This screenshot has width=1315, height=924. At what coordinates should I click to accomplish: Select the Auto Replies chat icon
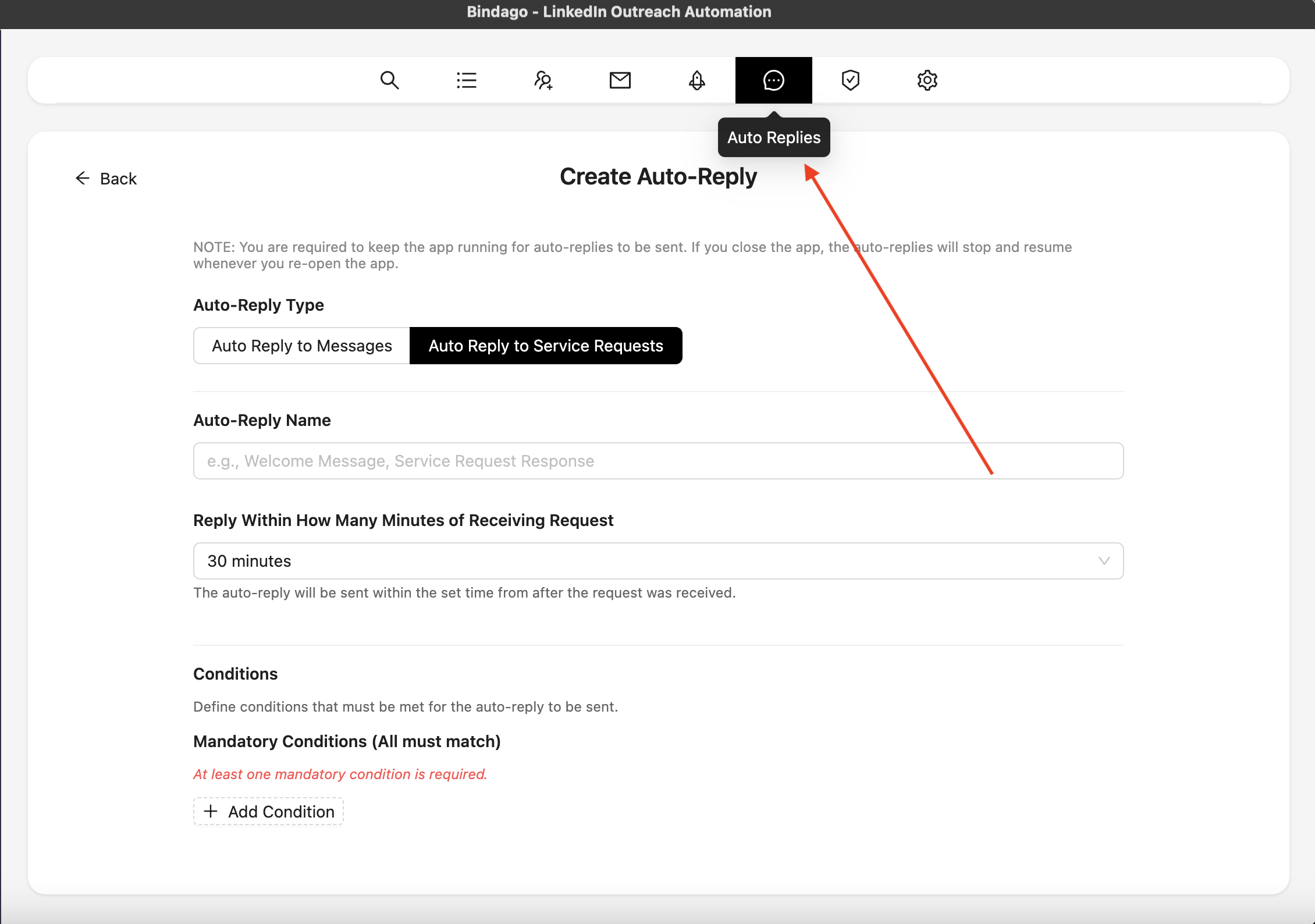[773, 80]
